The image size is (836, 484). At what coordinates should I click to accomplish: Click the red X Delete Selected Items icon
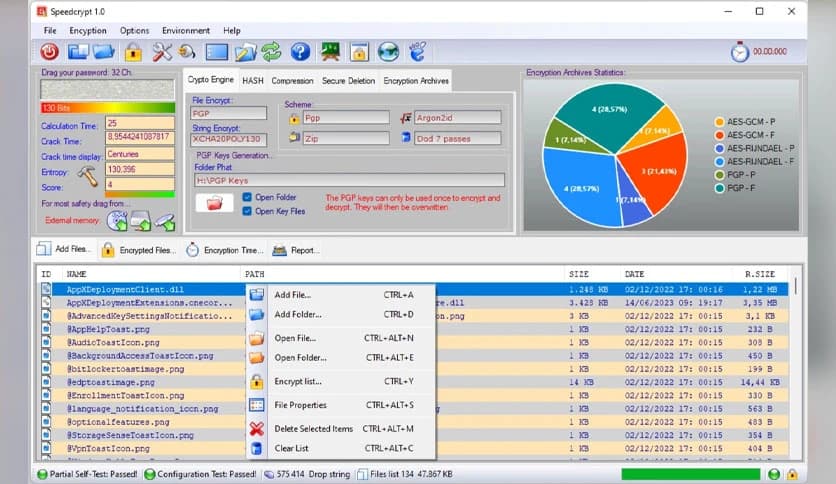coord(256,429)
